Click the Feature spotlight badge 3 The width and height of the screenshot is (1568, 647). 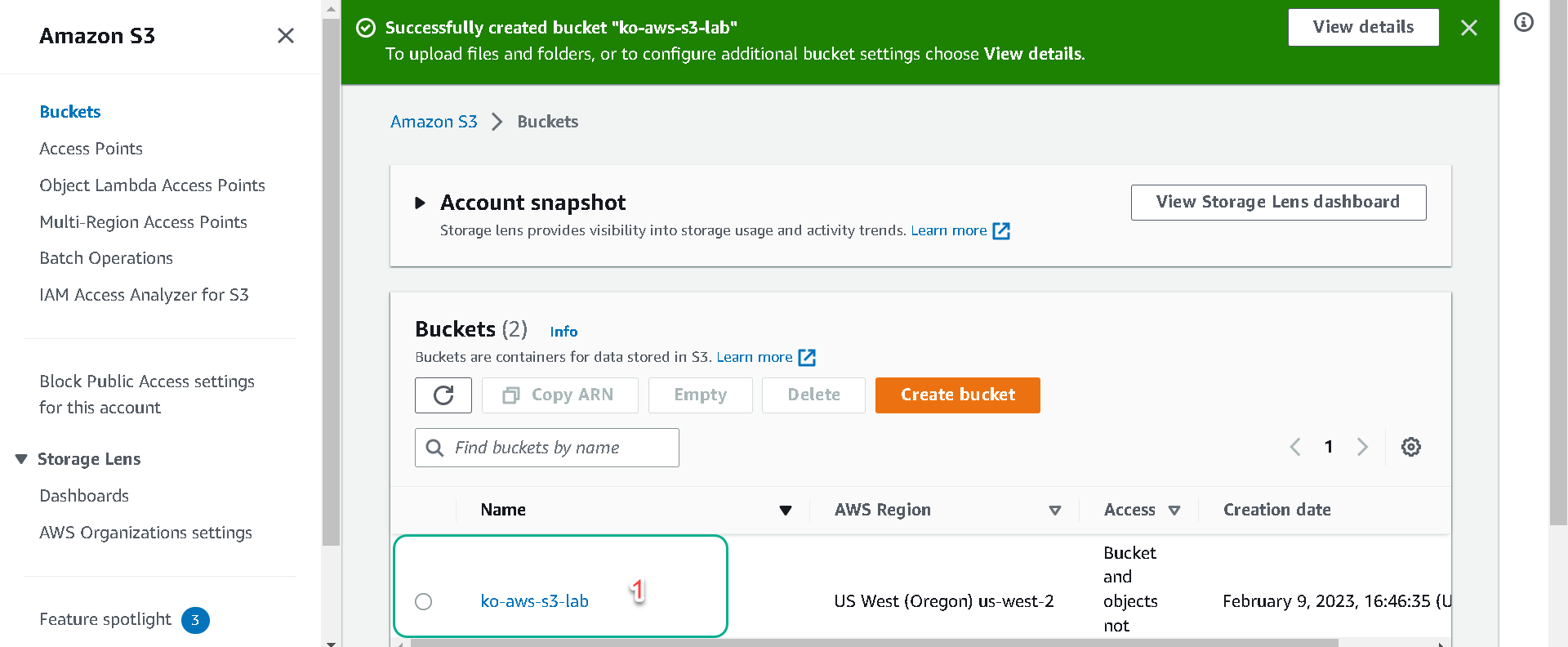pyautogui.click(x=195, y=620)
